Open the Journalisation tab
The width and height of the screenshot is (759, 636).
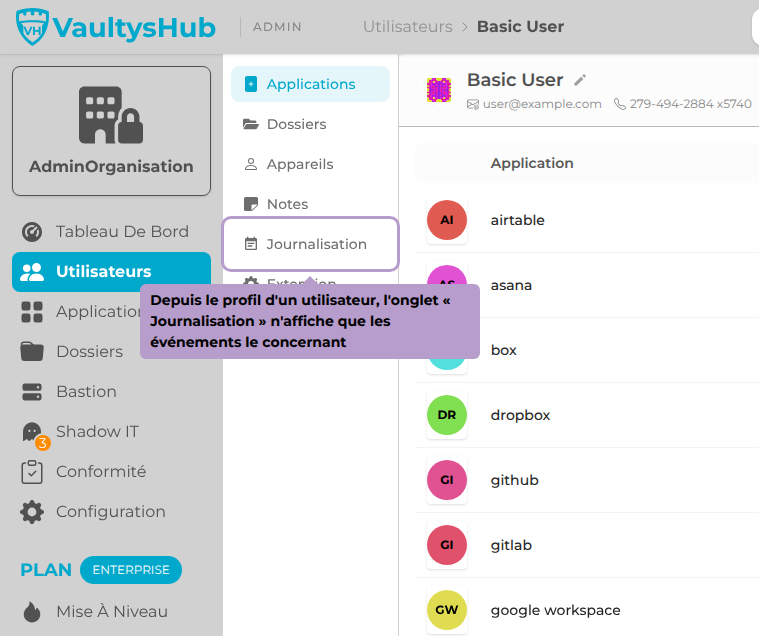click(310, 244)
